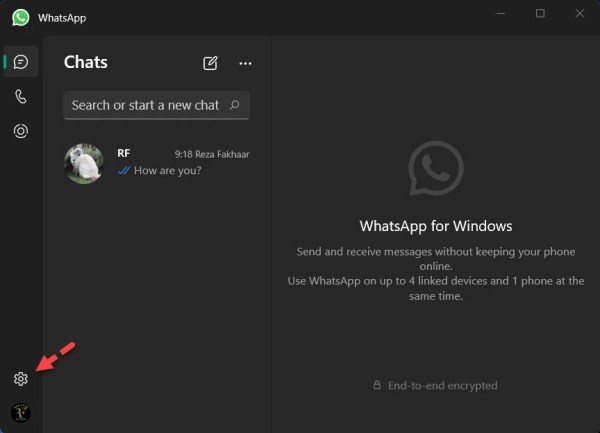Viewport: 600px width, 433px height.
Task: Maximize the WhatsApp window
Action: pyautogui.click(x=540, y=13)
